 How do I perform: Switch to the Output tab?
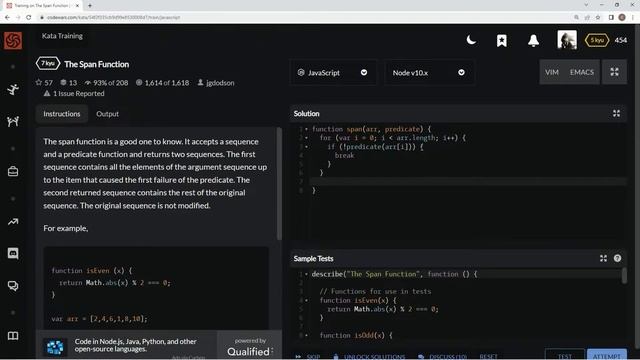click(107, 114)
